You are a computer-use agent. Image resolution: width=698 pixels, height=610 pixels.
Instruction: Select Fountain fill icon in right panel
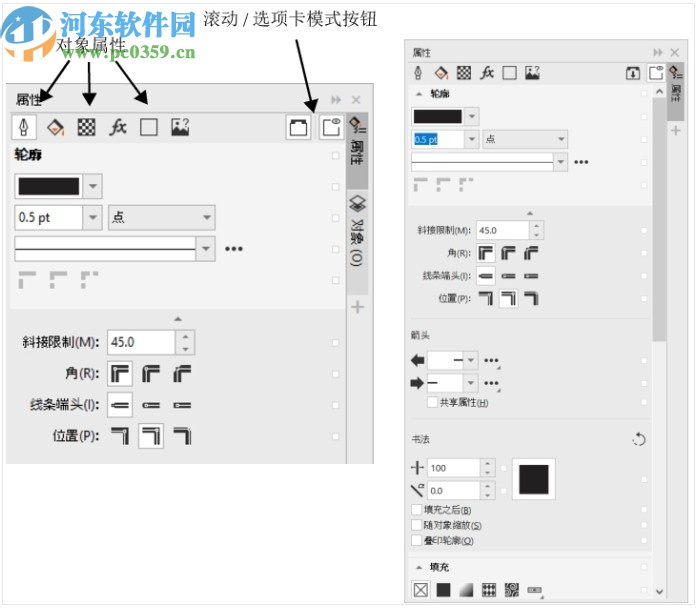coord(466,590)
